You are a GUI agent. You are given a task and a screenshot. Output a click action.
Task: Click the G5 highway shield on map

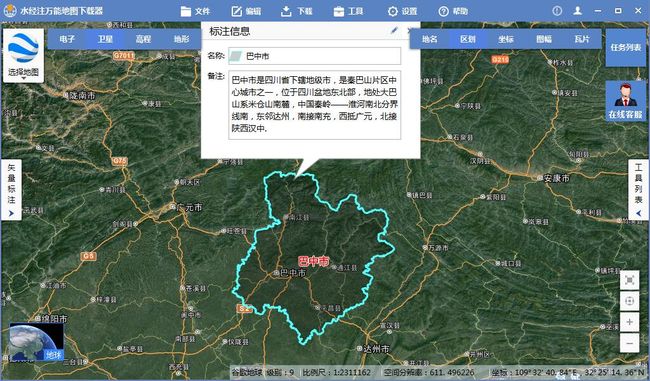click(x=88, y=256)
